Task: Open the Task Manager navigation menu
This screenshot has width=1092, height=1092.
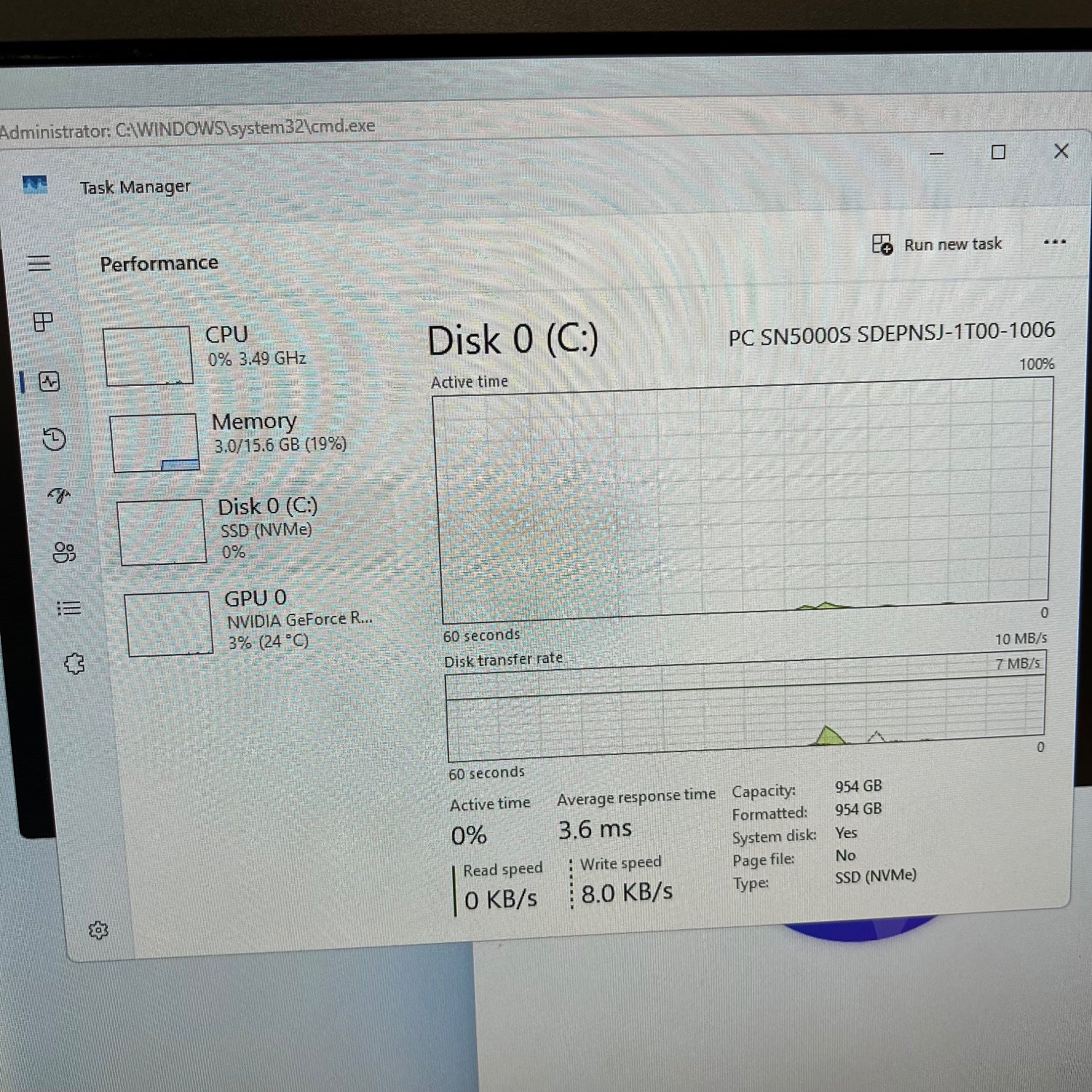Action: pyautogui.click(x=39, y=264)
